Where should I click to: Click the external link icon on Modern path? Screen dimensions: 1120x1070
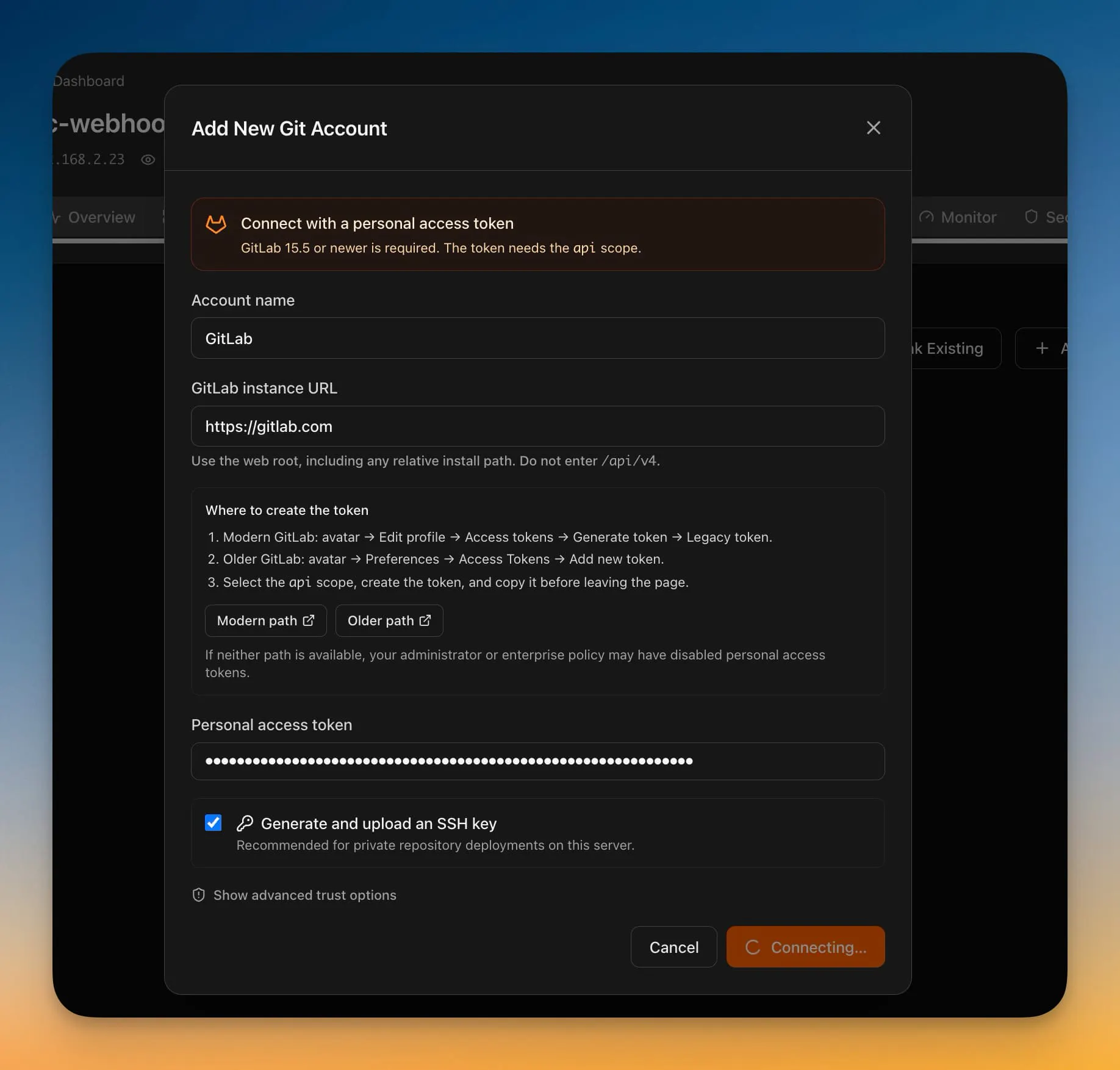coord(309,620)
